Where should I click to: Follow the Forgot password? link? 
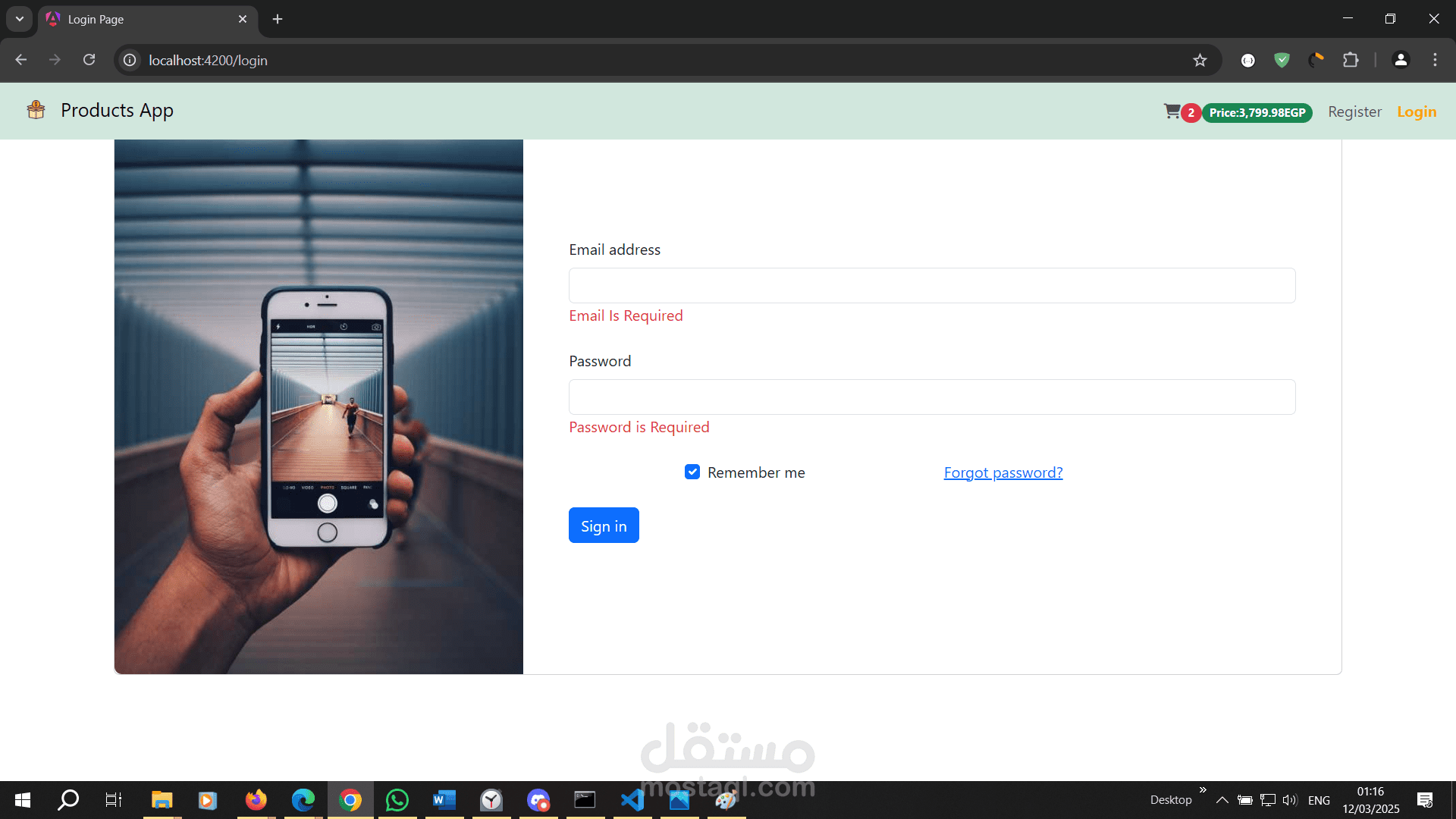[x=1003, y=472]
